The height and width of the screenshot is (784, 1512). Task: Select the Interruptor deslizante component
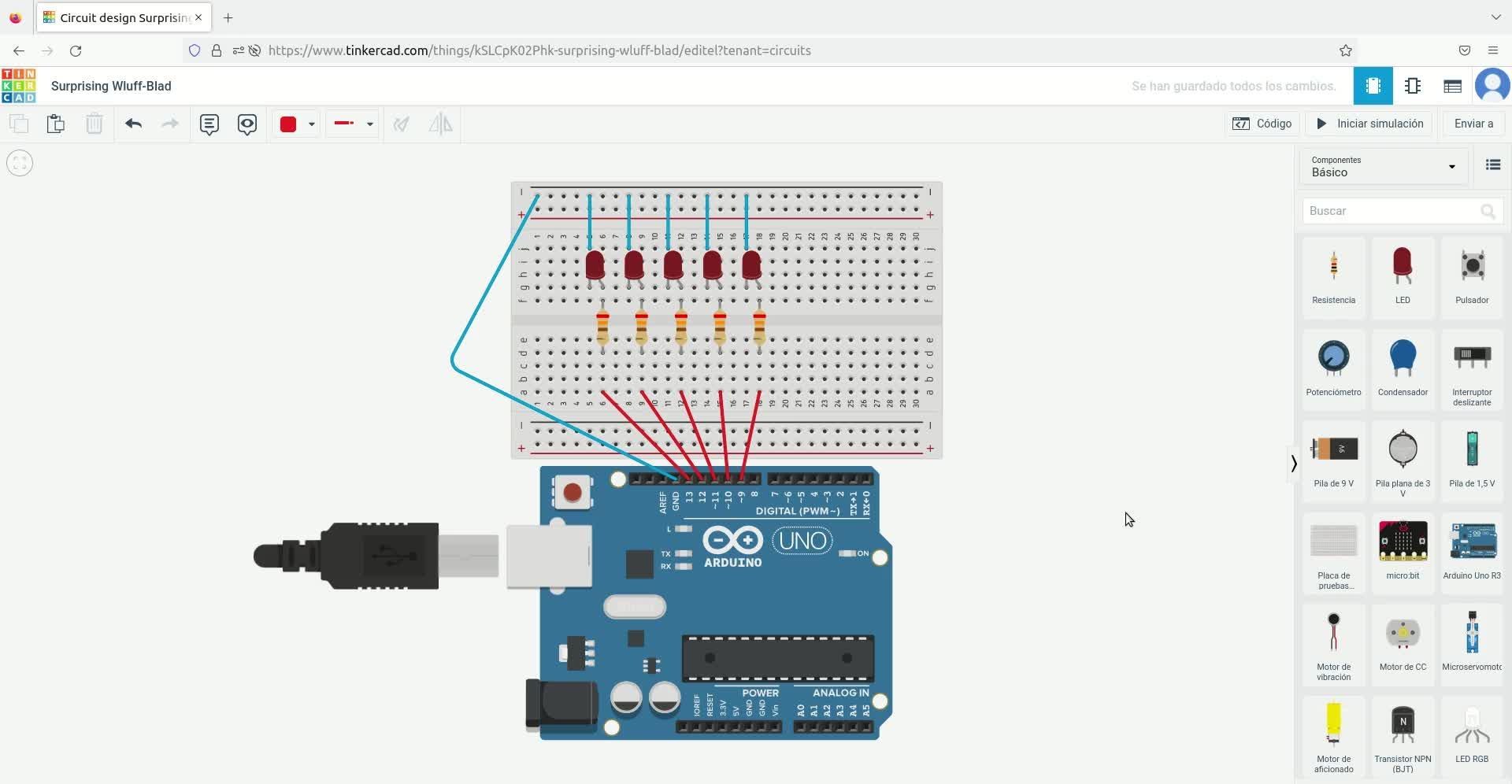click(1472, 368)
